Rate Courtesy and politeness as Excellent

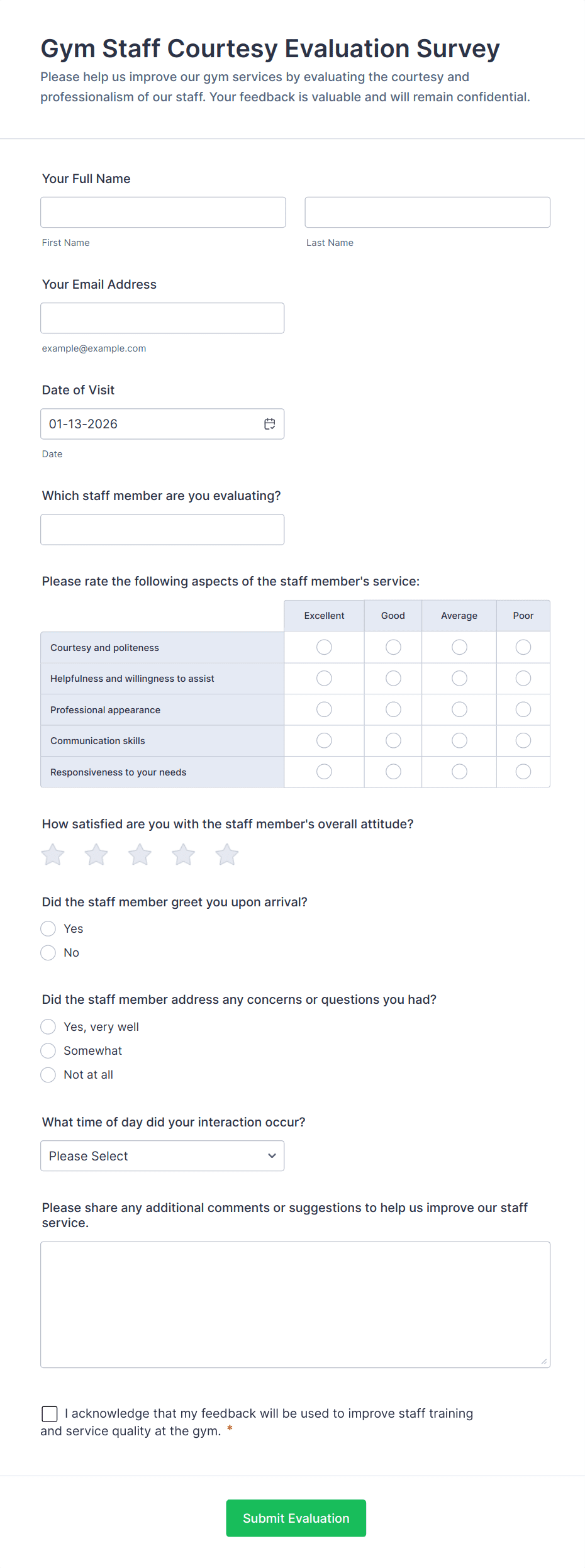tap(324, 647)
